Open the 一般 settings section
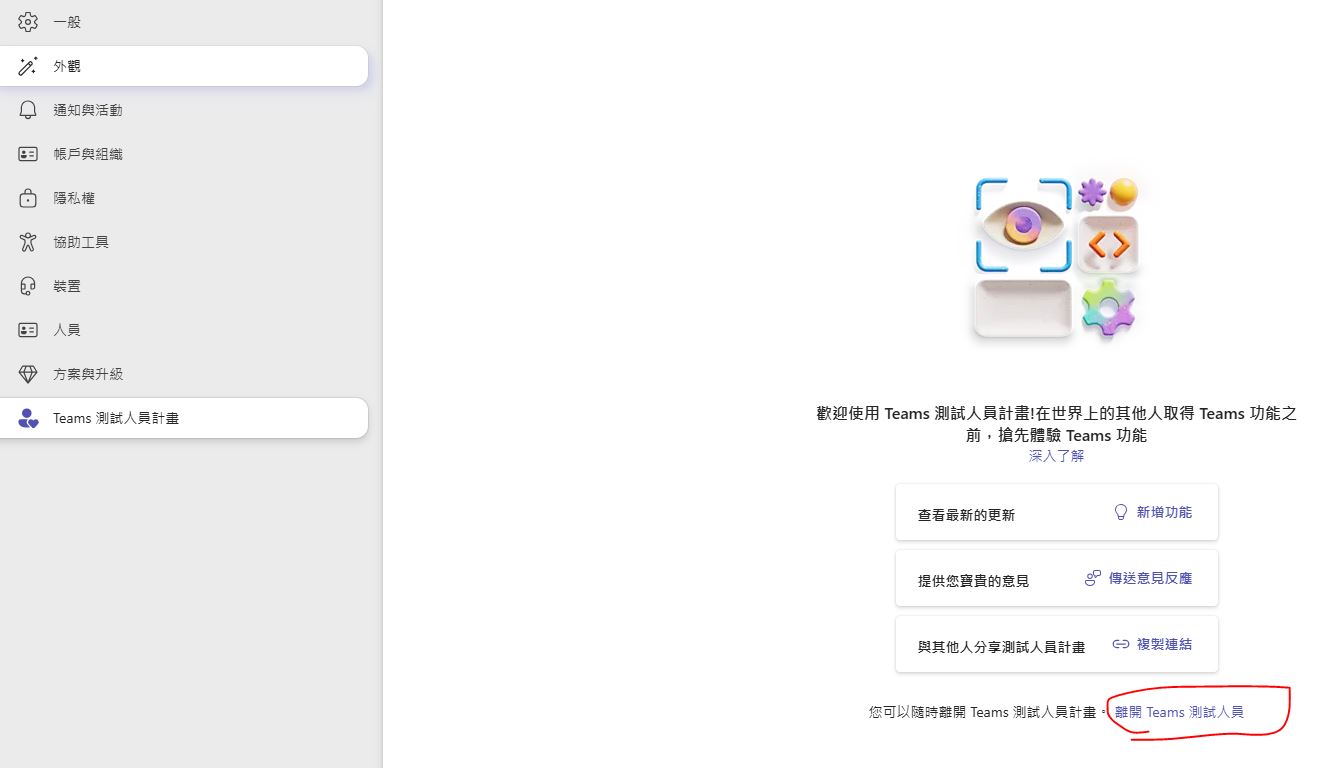Viewport: 1344px width, 768px height. point(67,22)
